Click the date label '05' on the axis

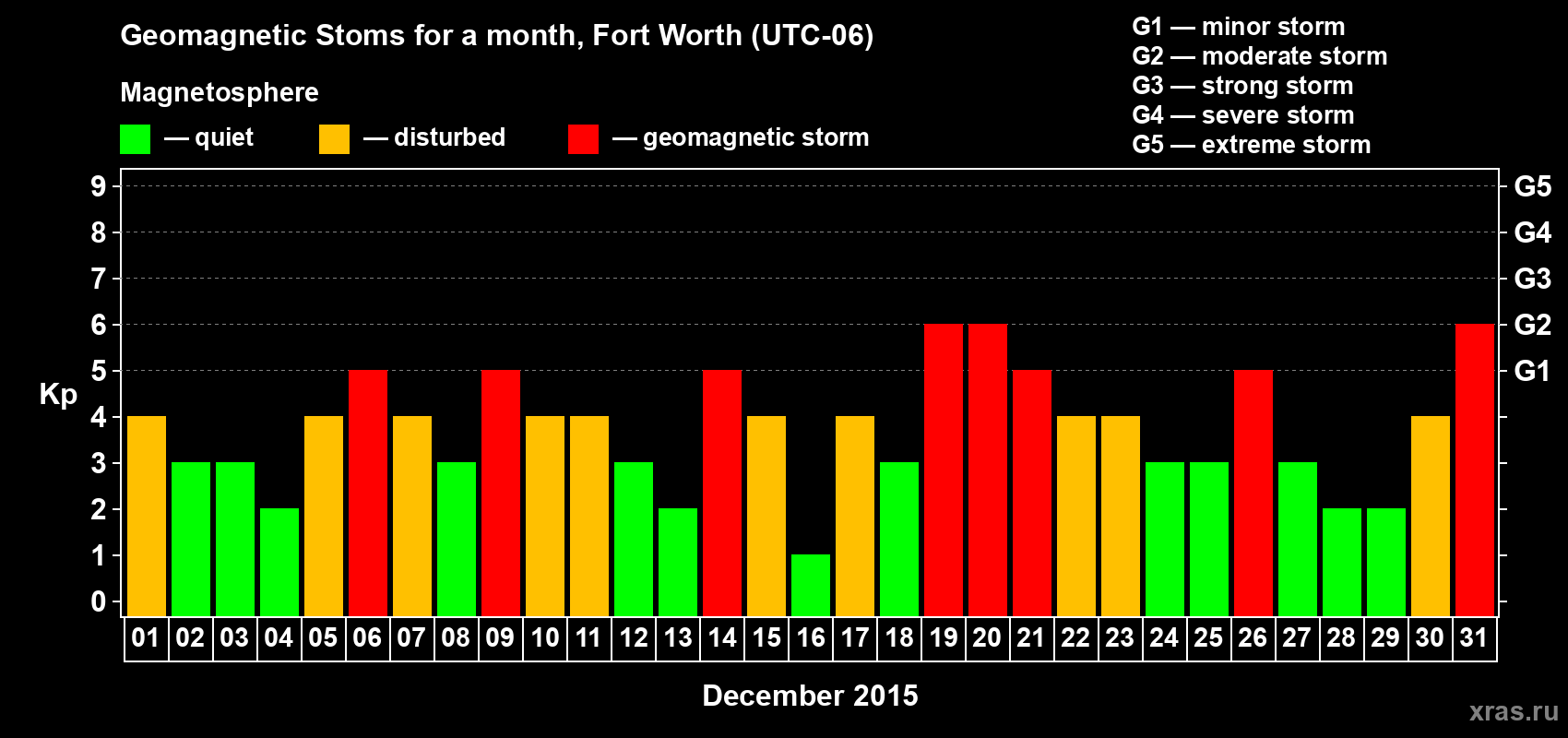pyautogui.click(x=323, y=638)
